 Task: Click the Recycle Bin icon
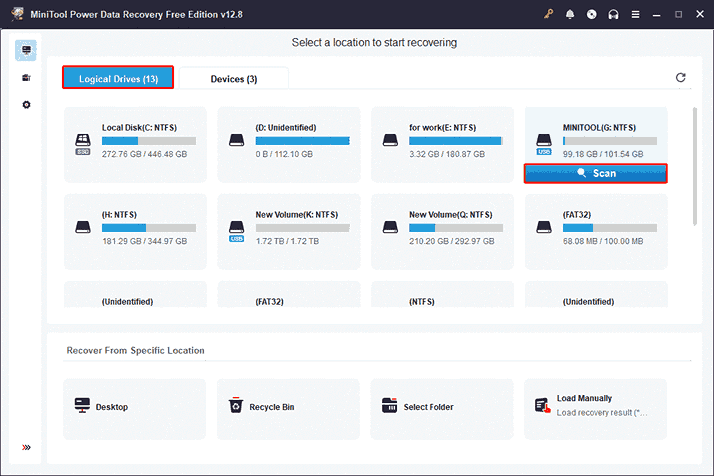point(235,405)
